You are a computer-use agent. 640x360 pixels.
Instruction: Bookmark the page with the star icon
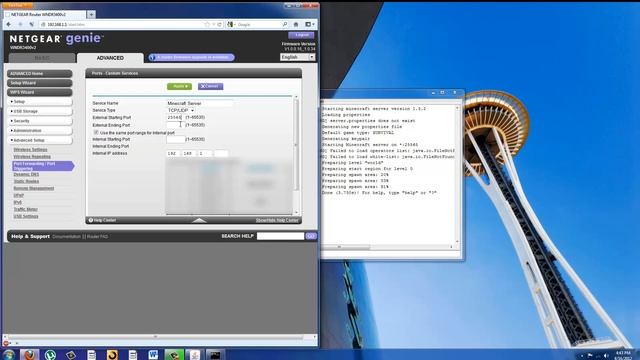tap(207, 24)
